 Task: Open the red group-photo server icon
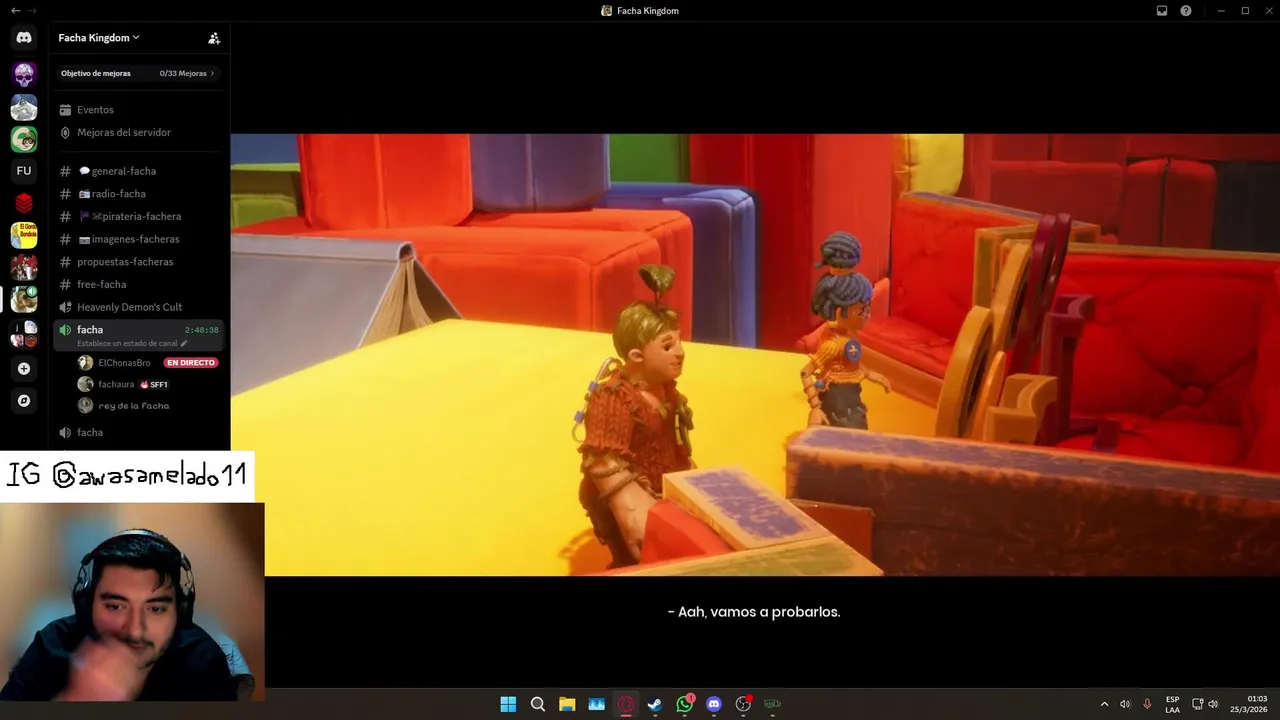tap(24, 267)
